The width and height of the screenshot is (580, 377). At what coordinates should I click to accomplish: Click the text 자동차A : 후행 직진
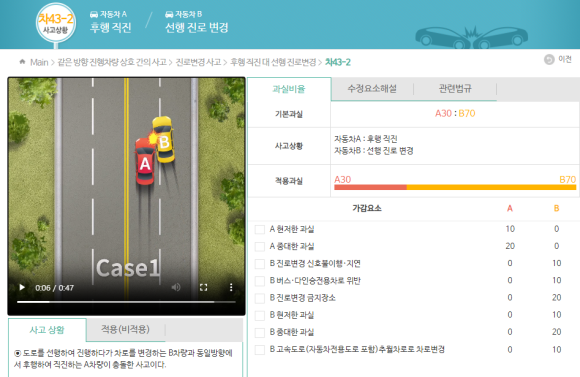pos(366,139)
